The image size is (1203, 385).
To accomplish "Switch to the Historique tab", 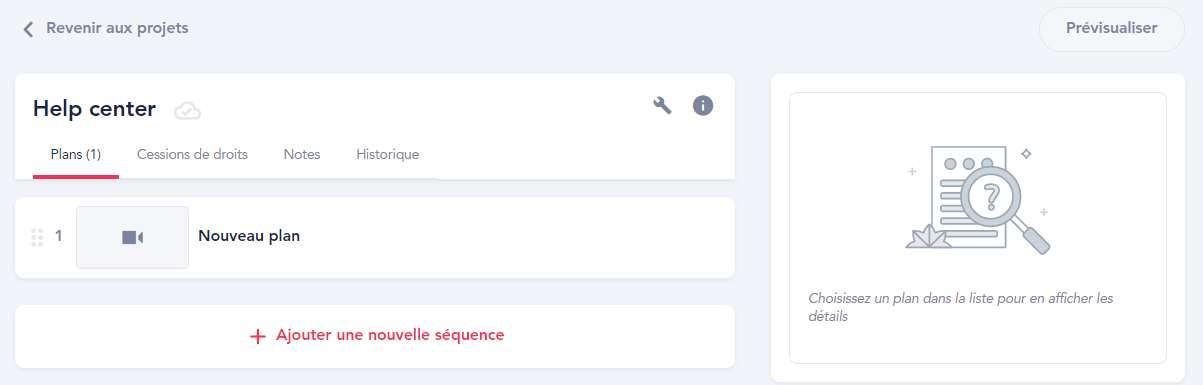I will tap(388, 155).
